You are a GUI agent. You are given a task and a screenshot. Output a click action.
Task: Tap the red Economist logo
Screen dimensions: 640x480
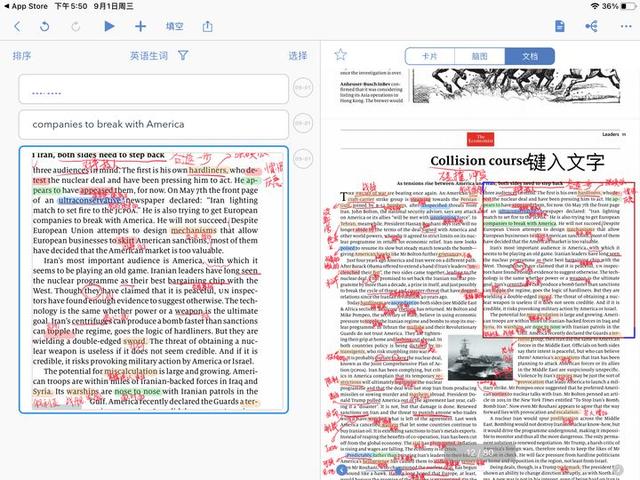point(480,139)
